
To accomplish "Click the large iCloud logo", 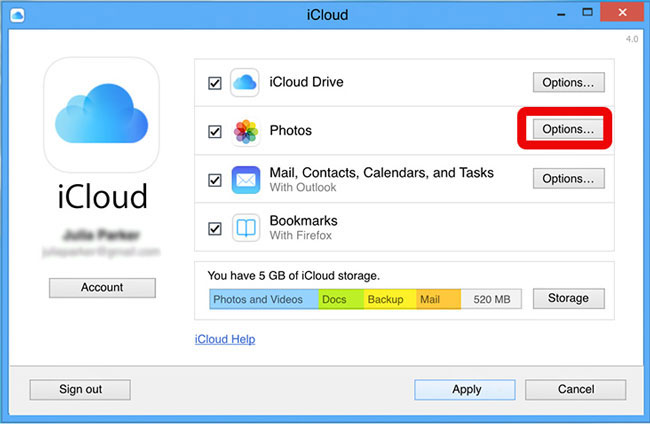I will [102, 114].
